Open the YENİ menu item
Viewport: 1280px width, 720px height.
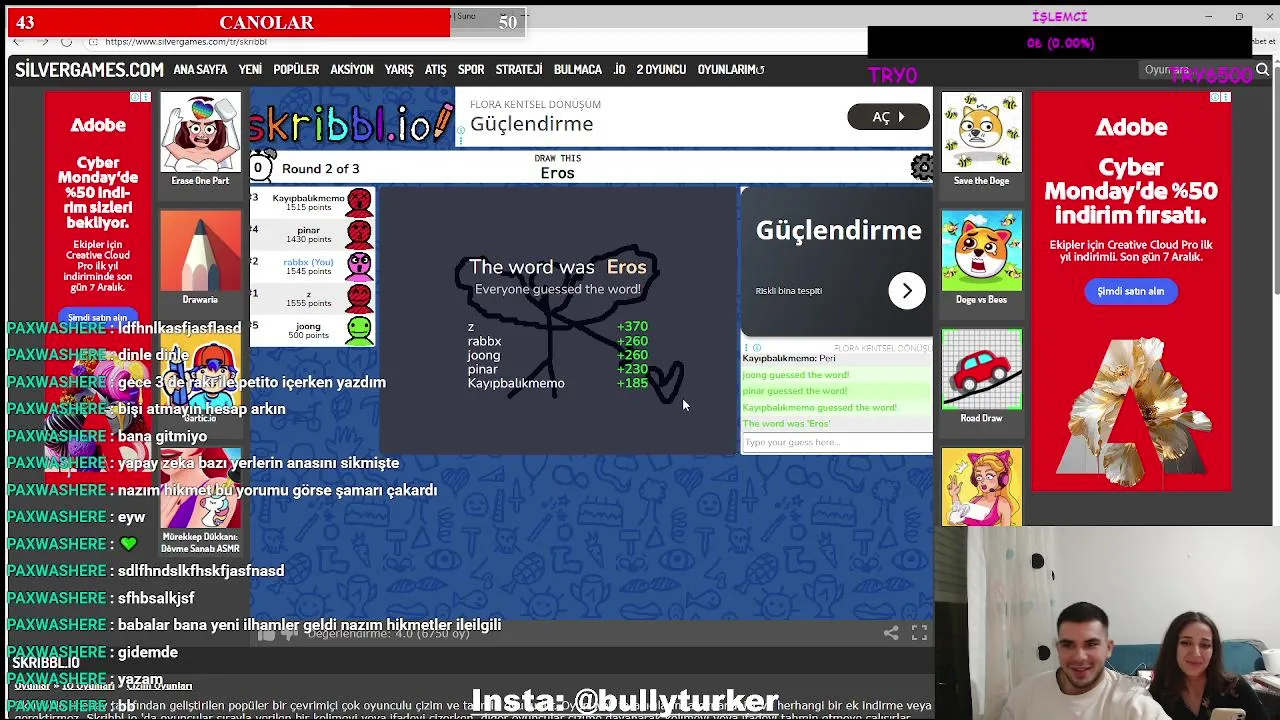click(250, 70)
